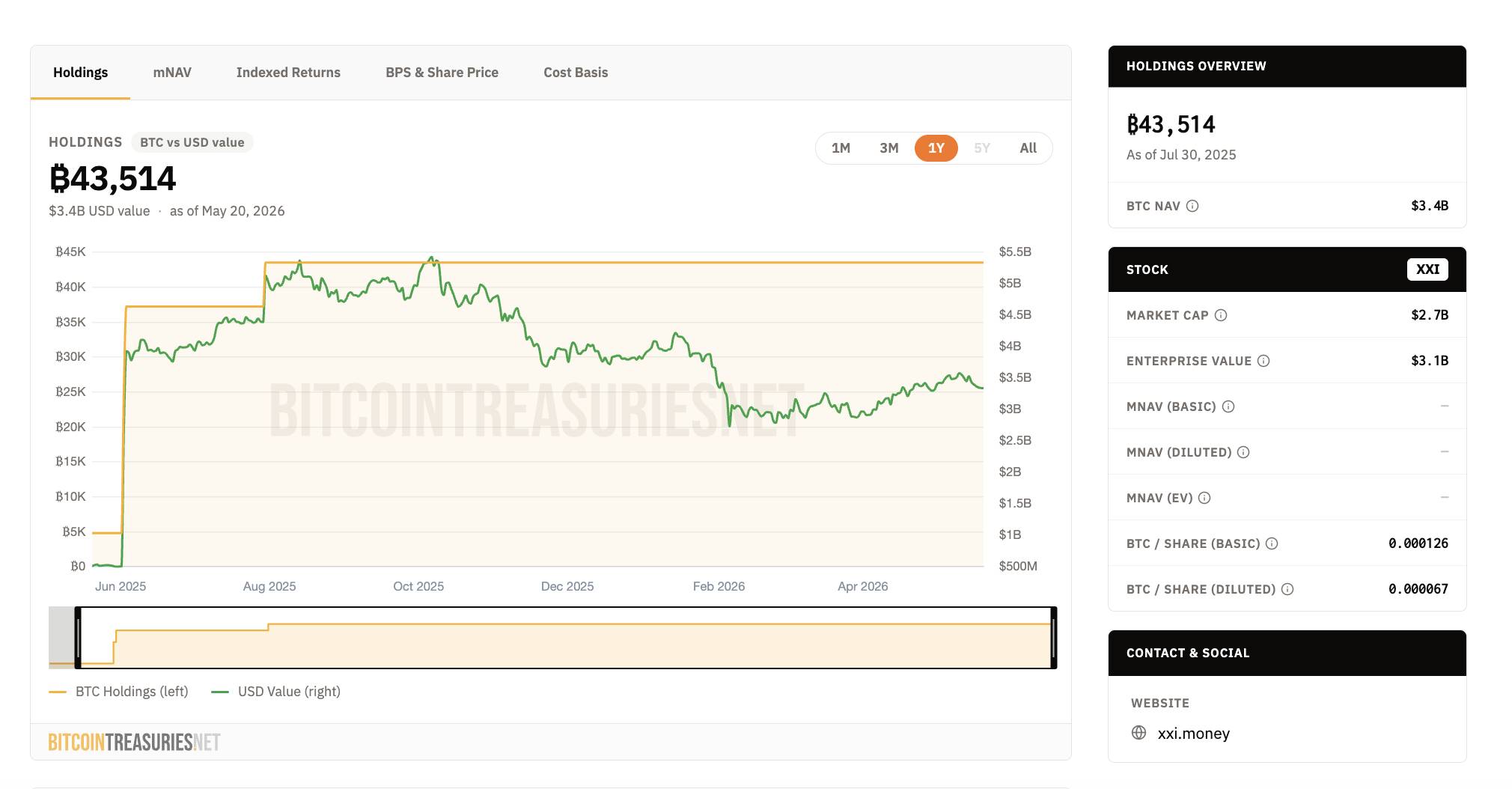Open the xxi.money website link
This screenshot has width=1512, height=789.
[1193, 734]
